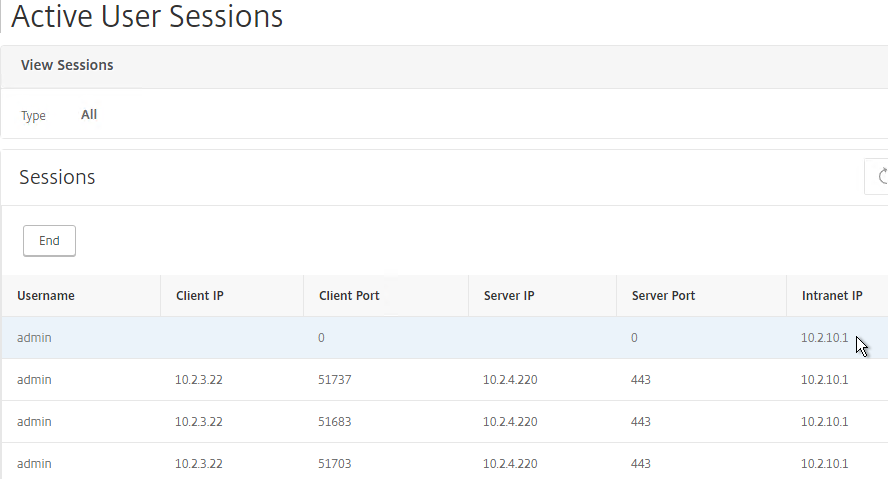The image size is (888, 479).
Task: Click the Type label
Action: 33,116
